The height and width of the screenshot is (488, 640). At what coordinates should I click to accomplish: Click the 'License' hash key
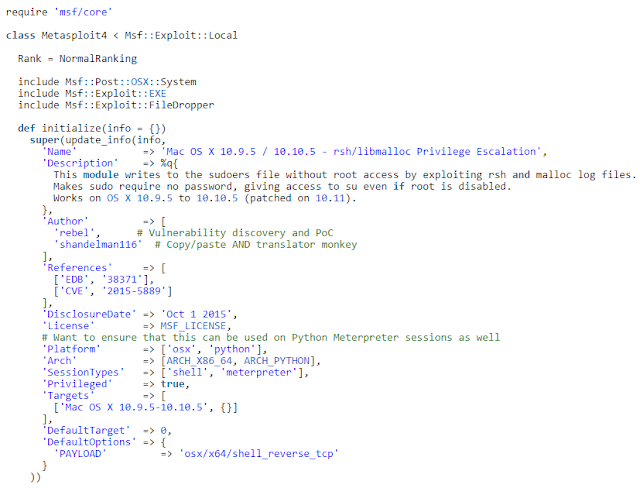click(68, 326)
